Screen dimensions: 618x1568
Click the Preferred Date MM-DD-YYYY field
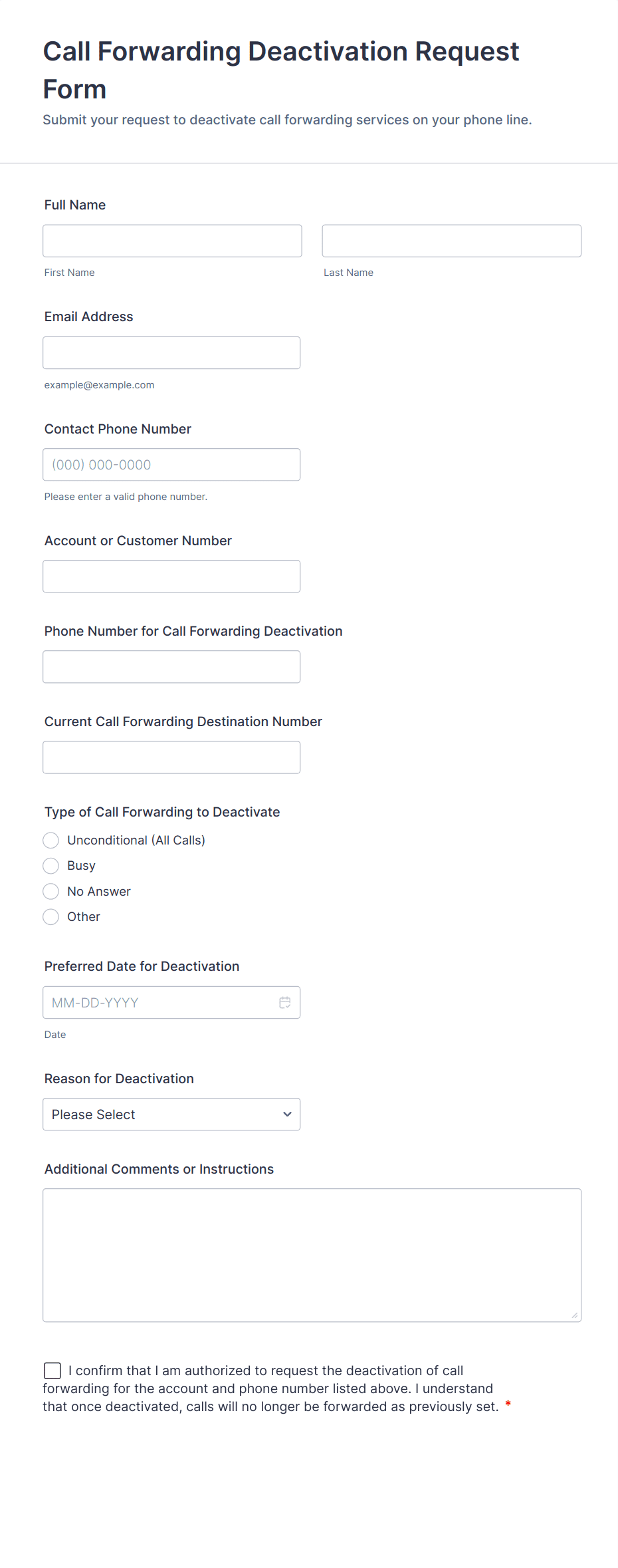159,1002
